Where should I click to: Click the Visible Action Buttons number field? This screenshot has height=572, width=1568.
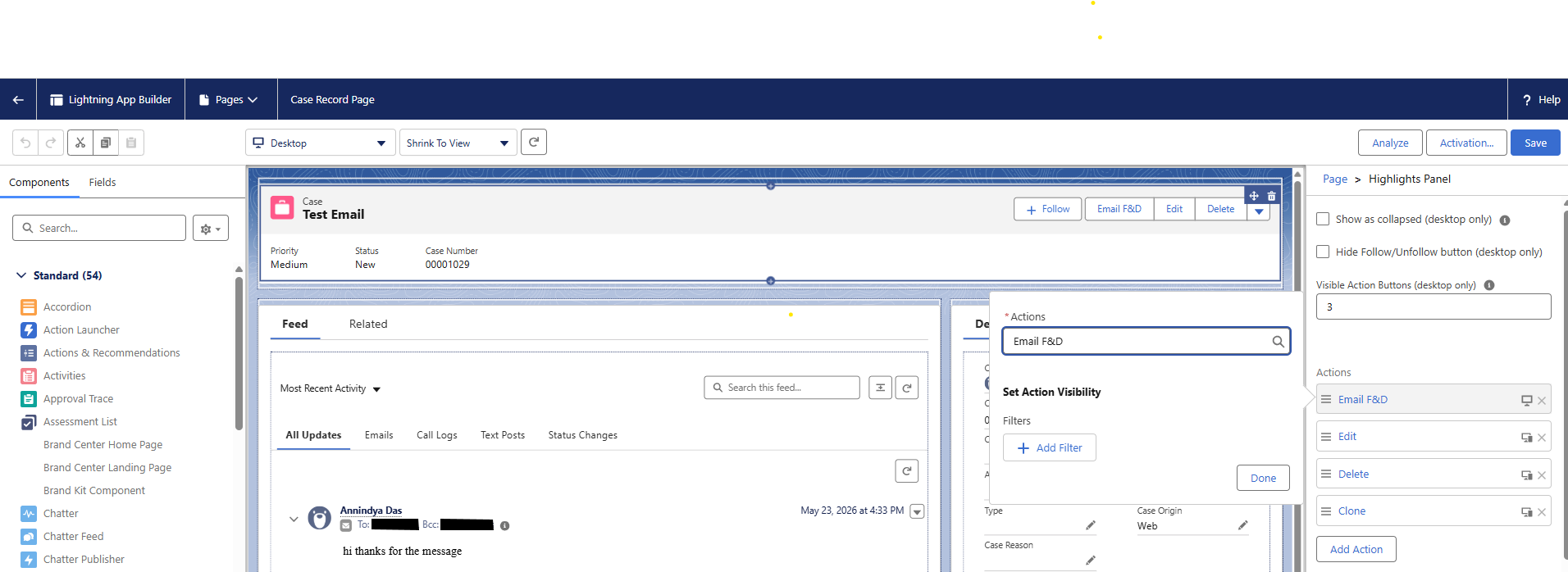[1434, 306]
